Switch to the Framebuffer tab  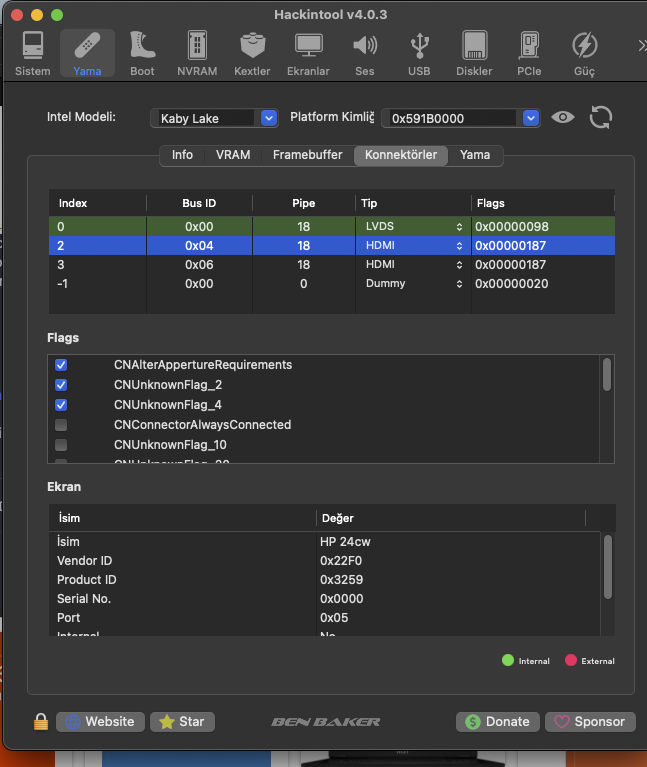click(307, 155)
